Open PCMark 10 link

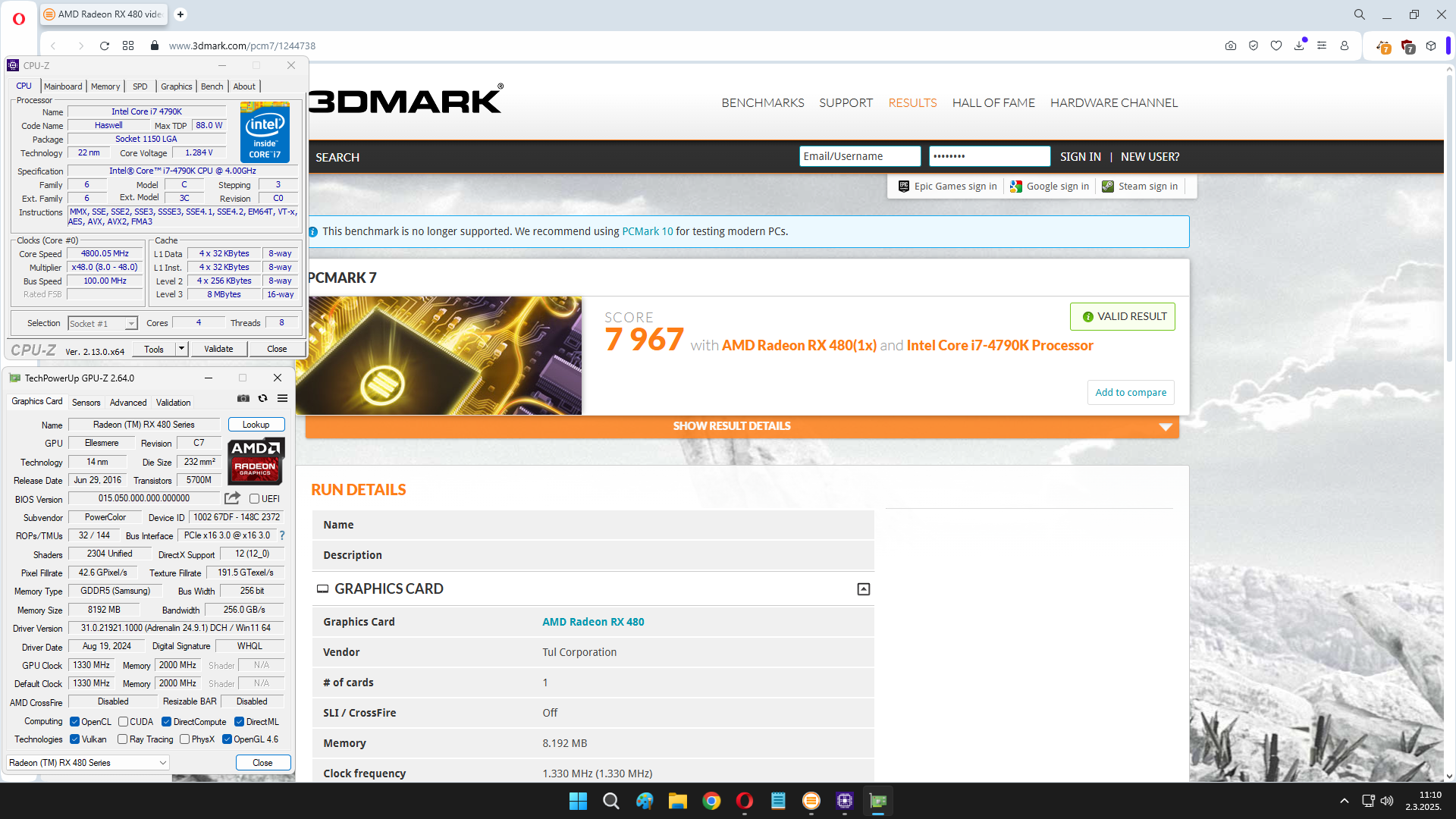point(647,231)
